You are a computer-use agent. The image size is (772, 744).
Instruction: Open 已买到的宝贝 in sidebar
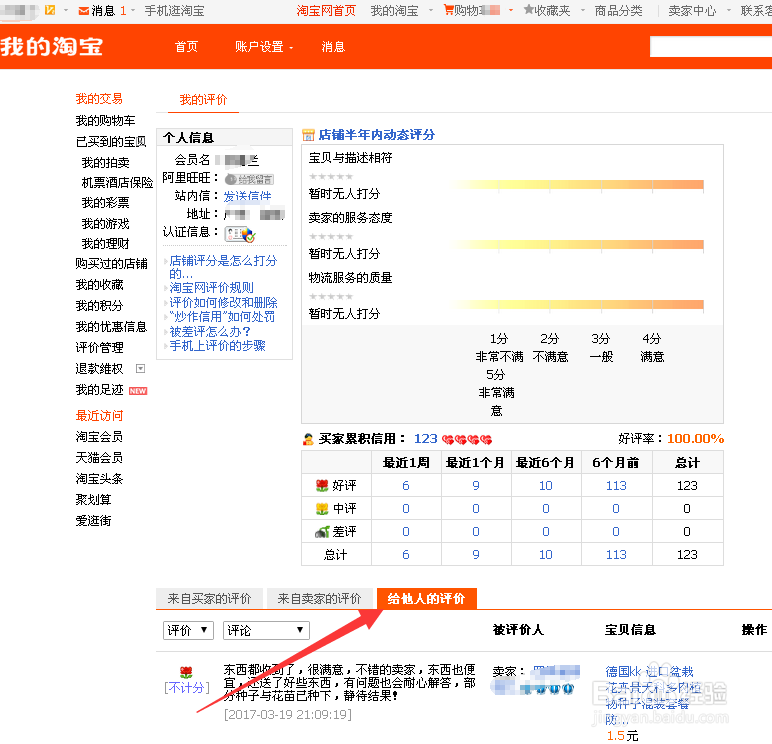point(111,142)
